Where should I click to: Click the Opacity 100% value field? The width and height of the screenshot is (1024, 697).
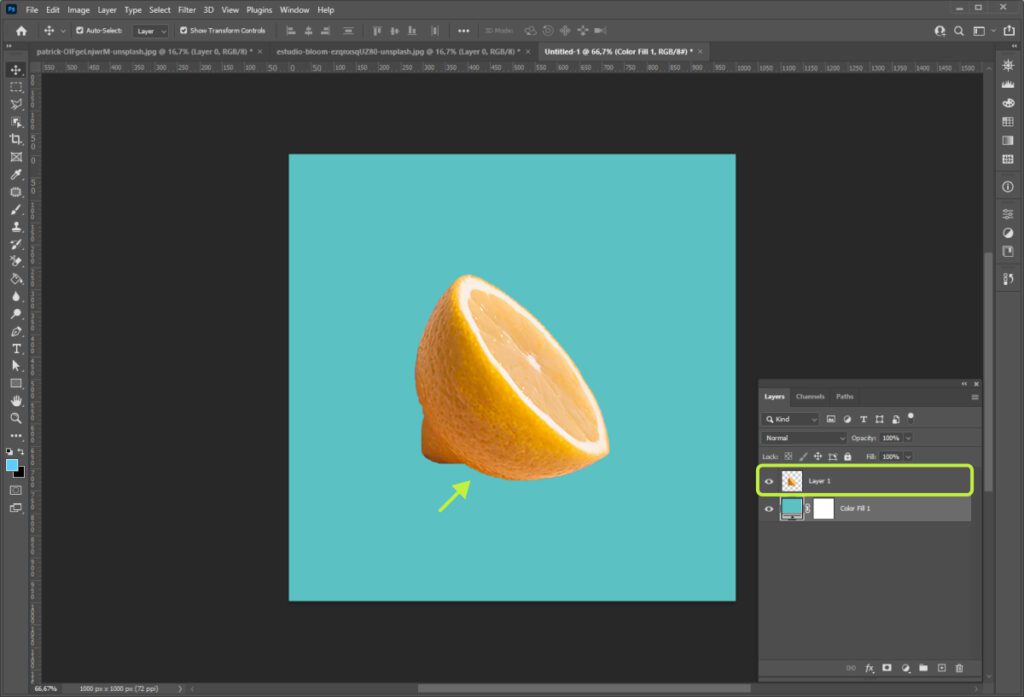pyautogui.click(x=891, y=438)
